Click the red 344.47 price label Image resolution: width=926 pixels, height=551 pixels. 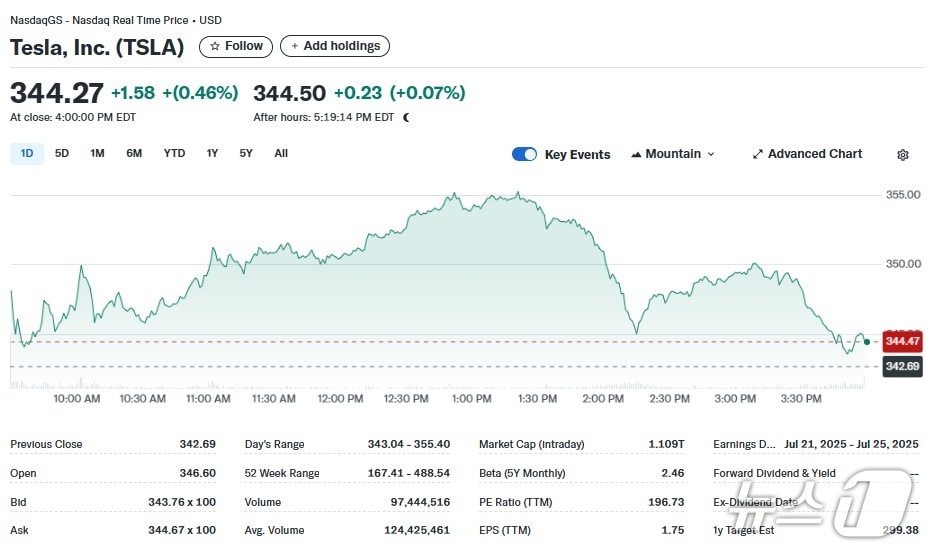(x=902, y=342)
